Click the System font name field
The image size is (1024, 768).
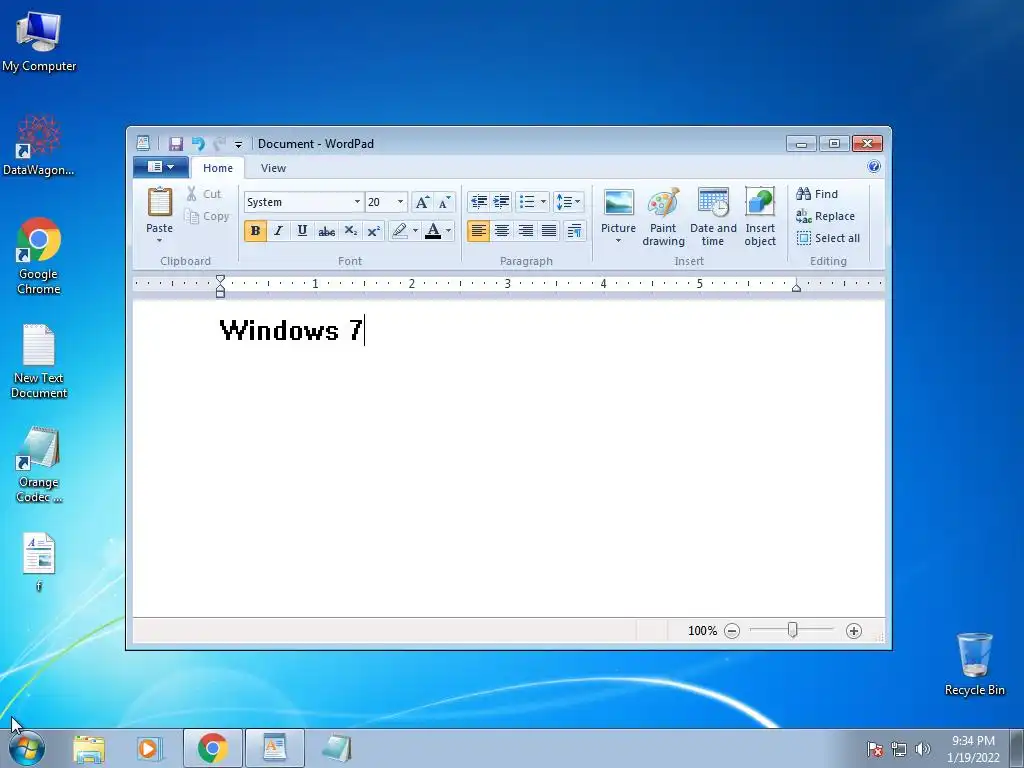[298, 202]
